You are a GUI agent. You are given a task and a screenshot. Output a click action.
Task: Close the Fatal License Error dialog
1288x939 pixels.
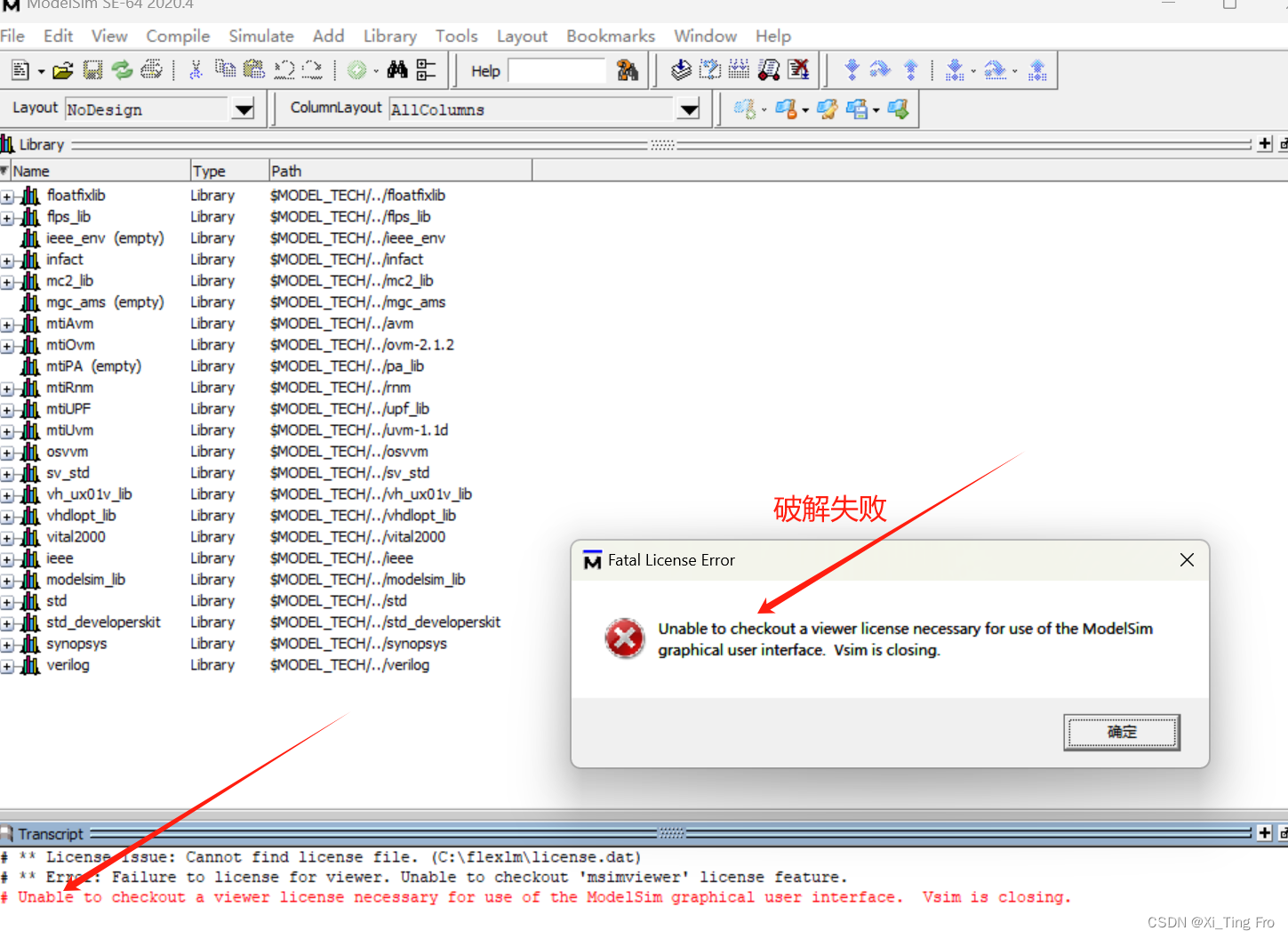tap(1187, 560)
